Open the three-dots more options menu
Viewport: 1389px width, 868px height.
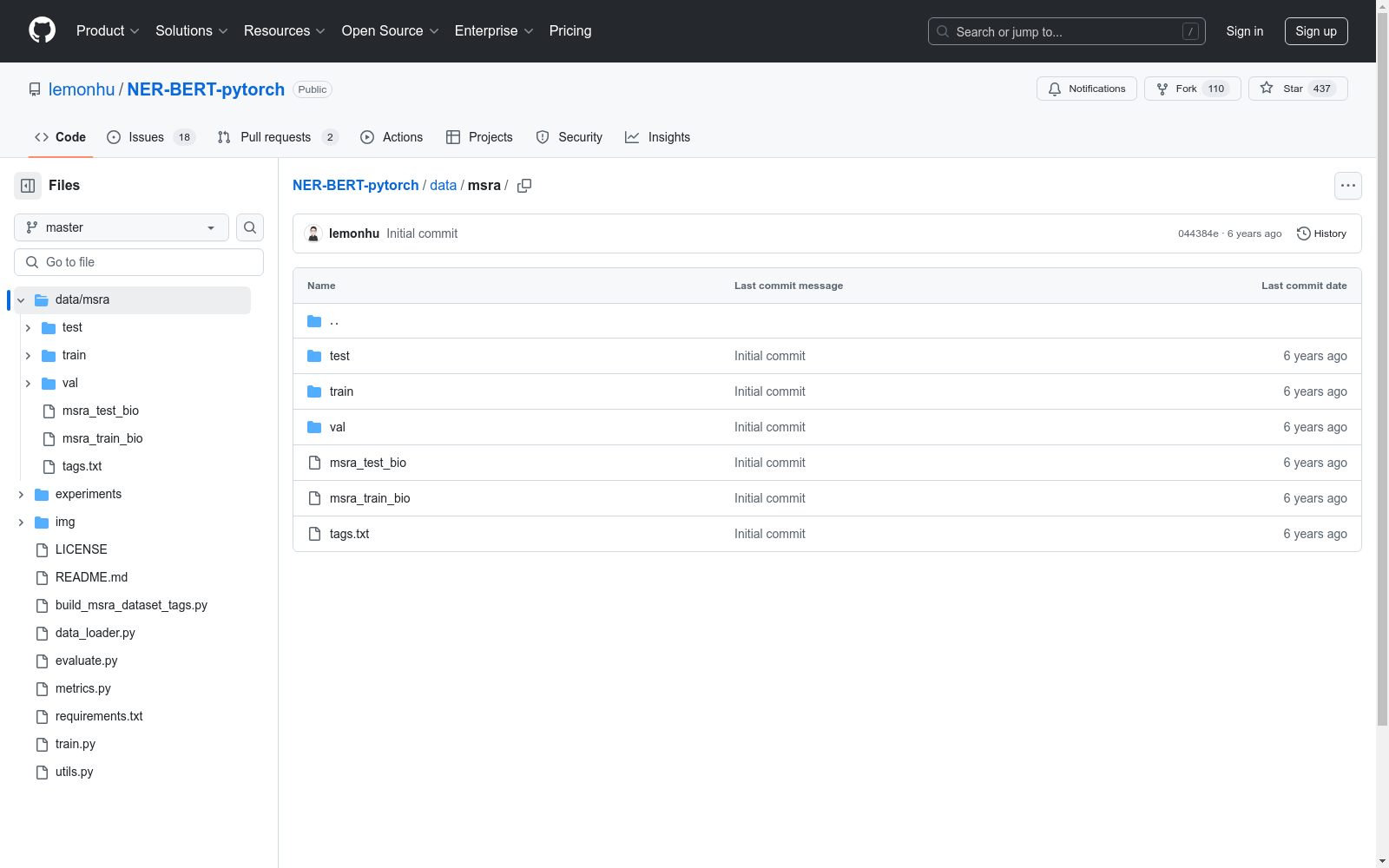[1347, 186]
